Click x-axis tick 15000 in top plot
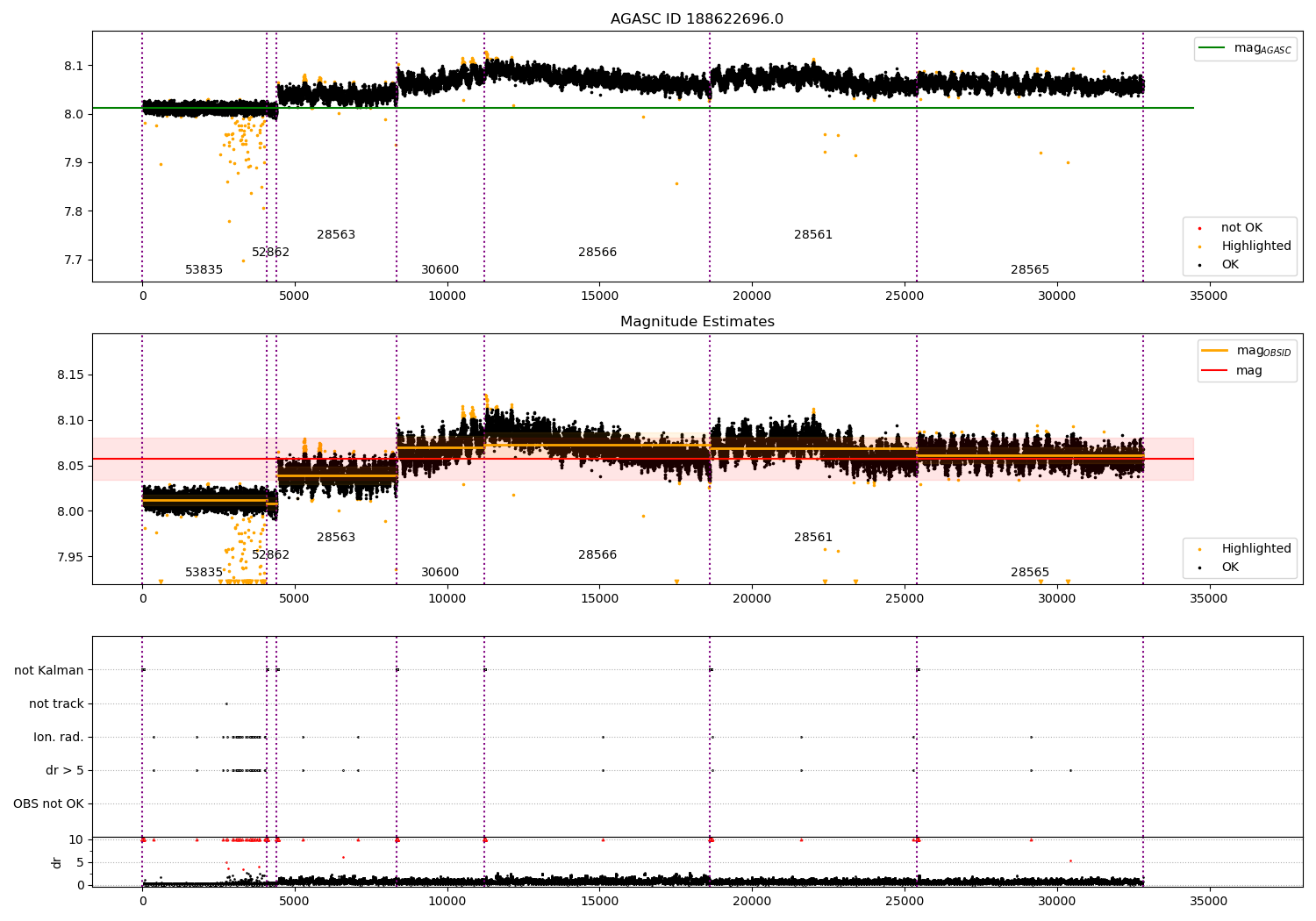Image resolution: width=1316 pixels, height=921 pixels. pyautogui.click(x=599, y=296)
